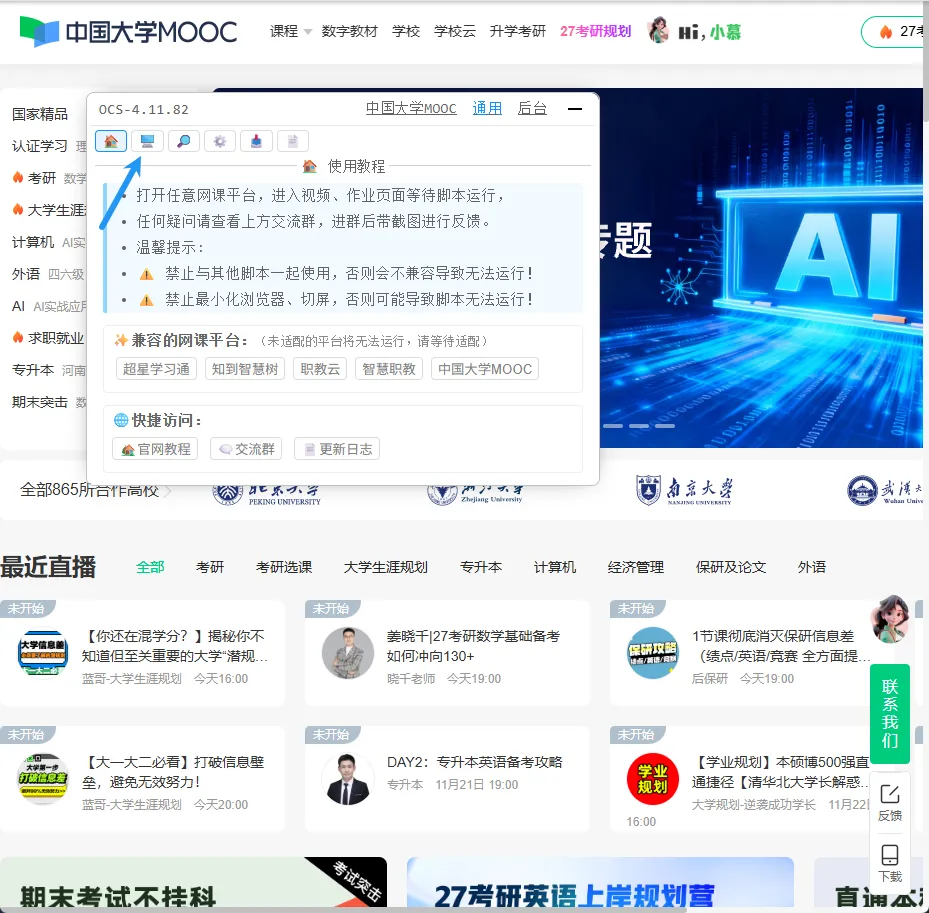Open OCS settings via the gear icon
Viewport: 929px width, 913px height.
click(219, 141)
